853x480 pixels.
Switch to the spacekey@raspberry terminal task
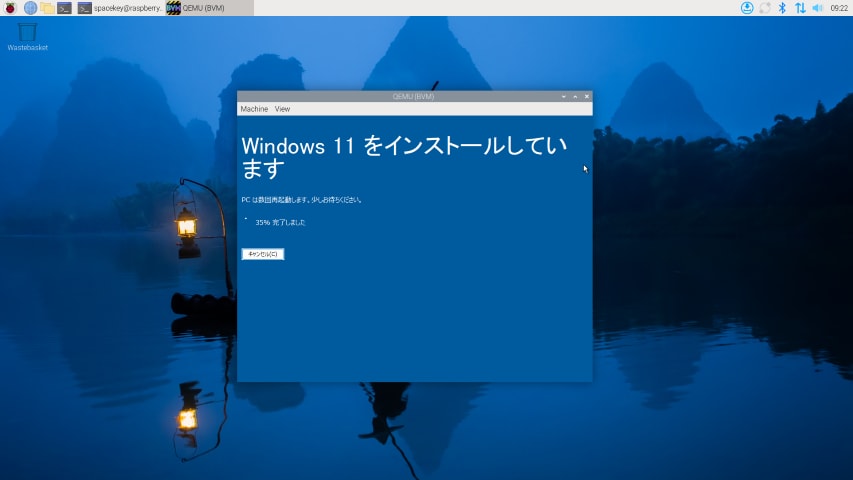click(x=120, y=8)
